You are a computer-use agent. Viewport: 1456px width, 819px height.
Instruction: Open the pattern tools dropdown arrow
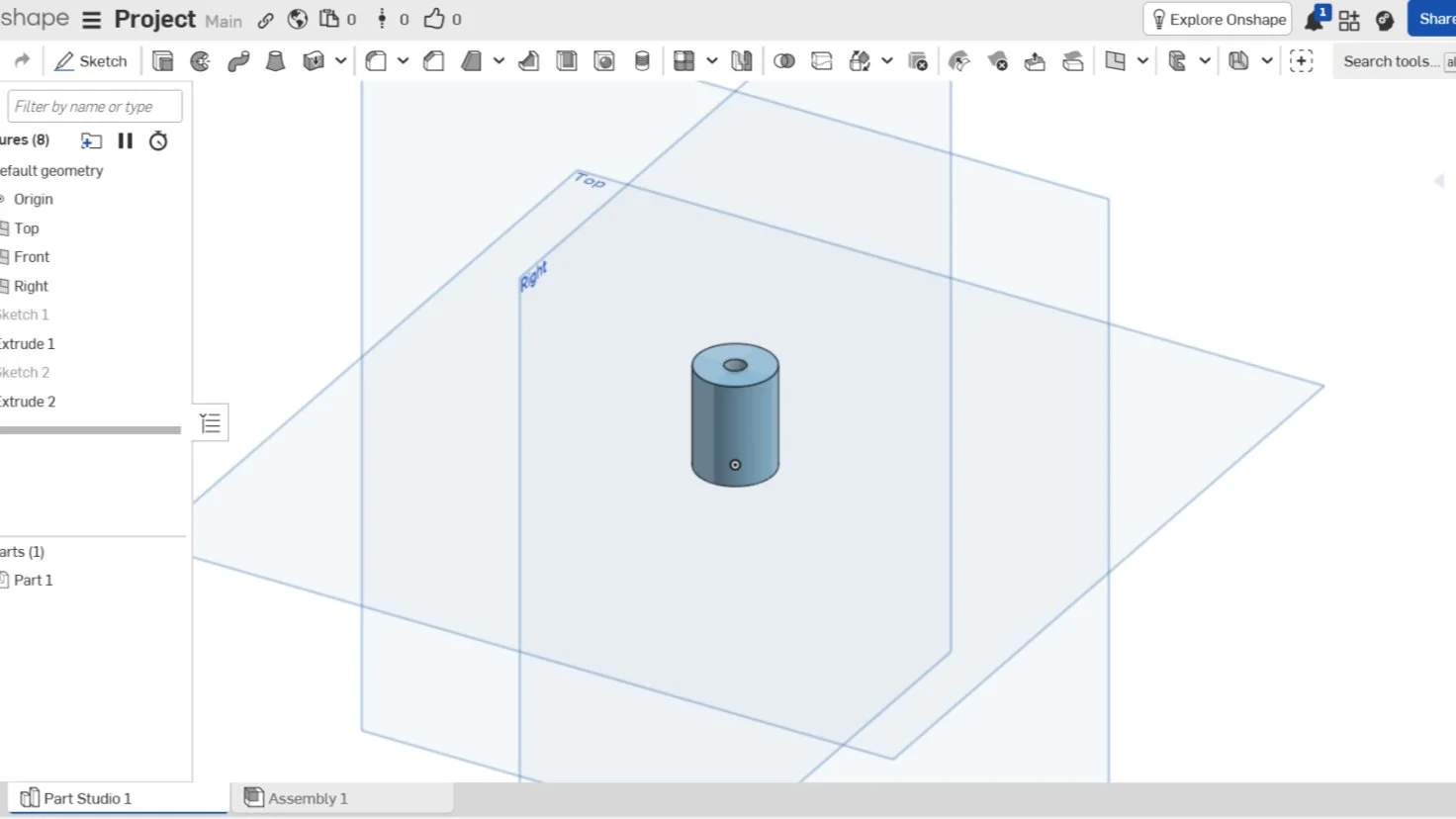[x=711, y=61]
